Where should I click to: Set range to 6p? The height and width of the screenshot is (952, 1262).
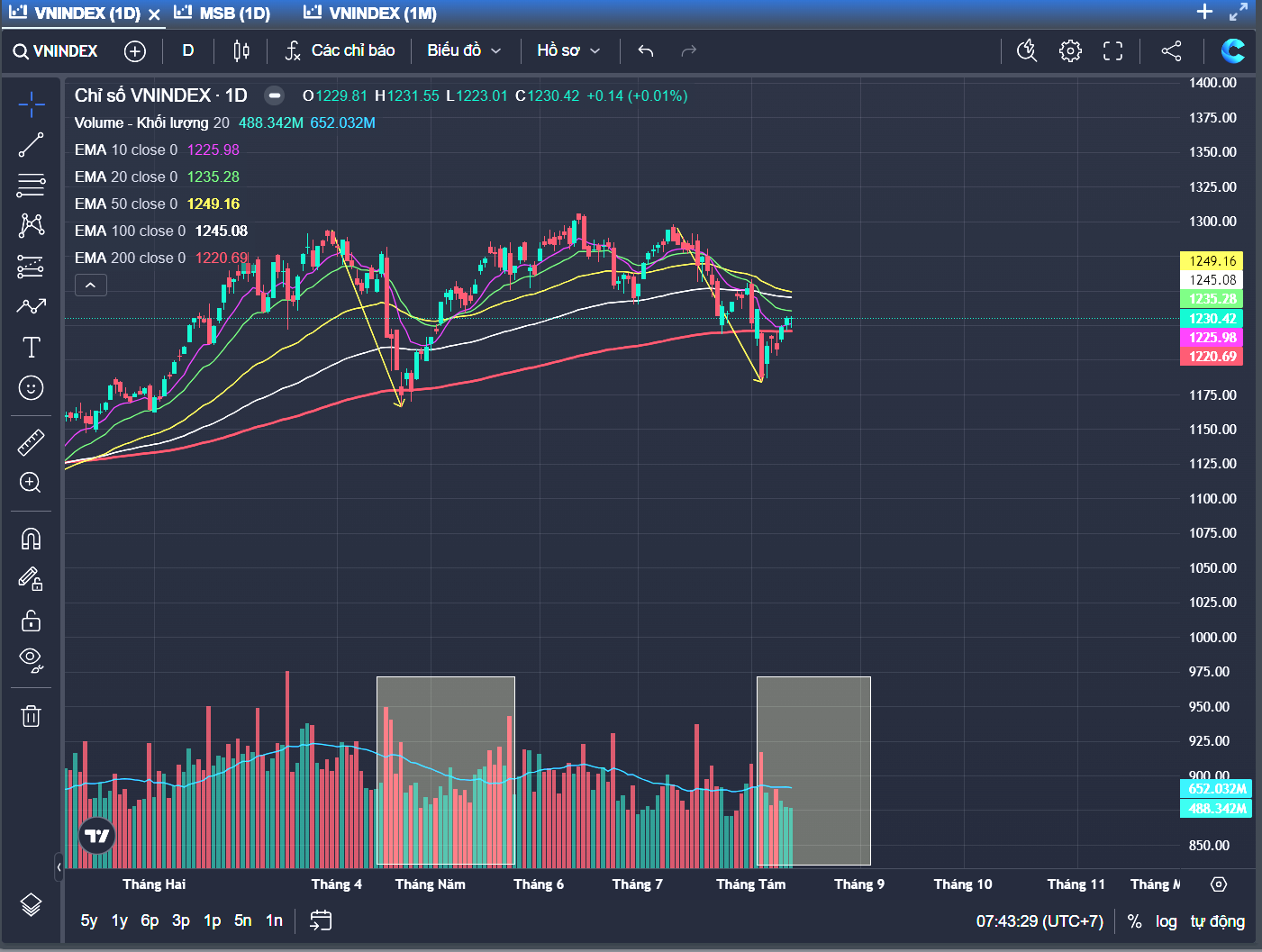point(150,920)
